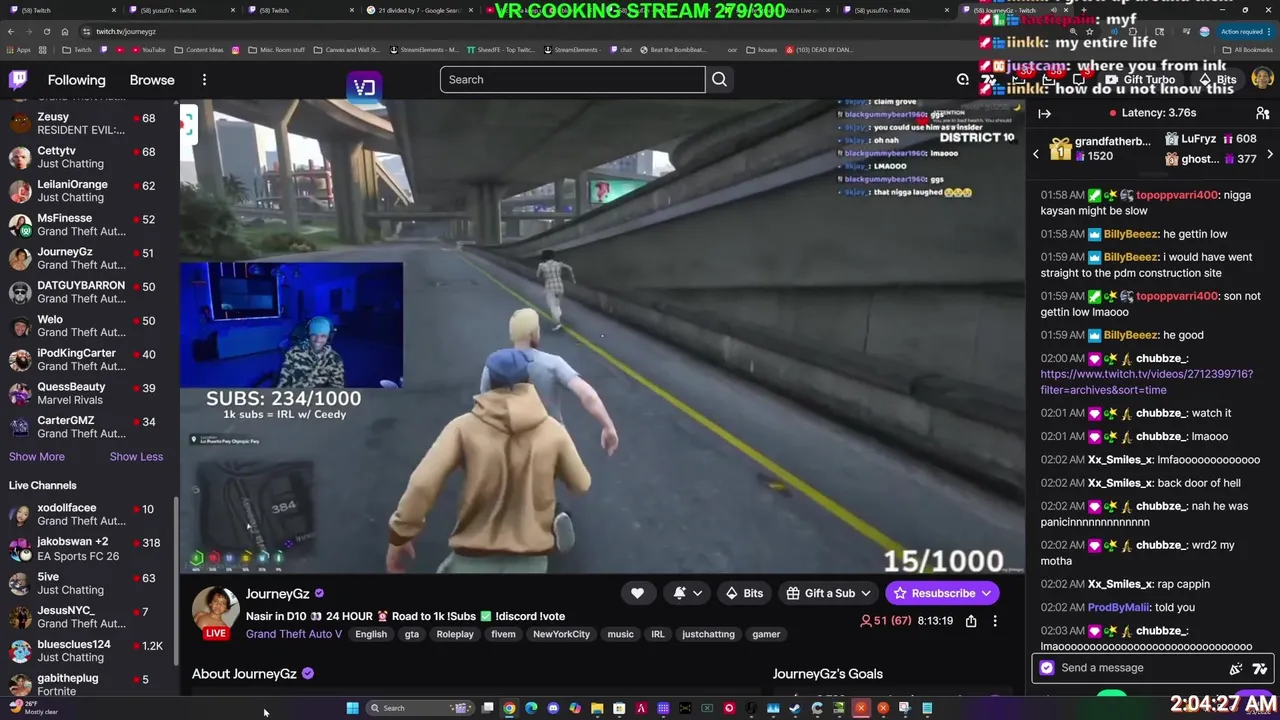The image size is (1280, 720).
Task: Click the Following tab
Action: pos(76,80)
